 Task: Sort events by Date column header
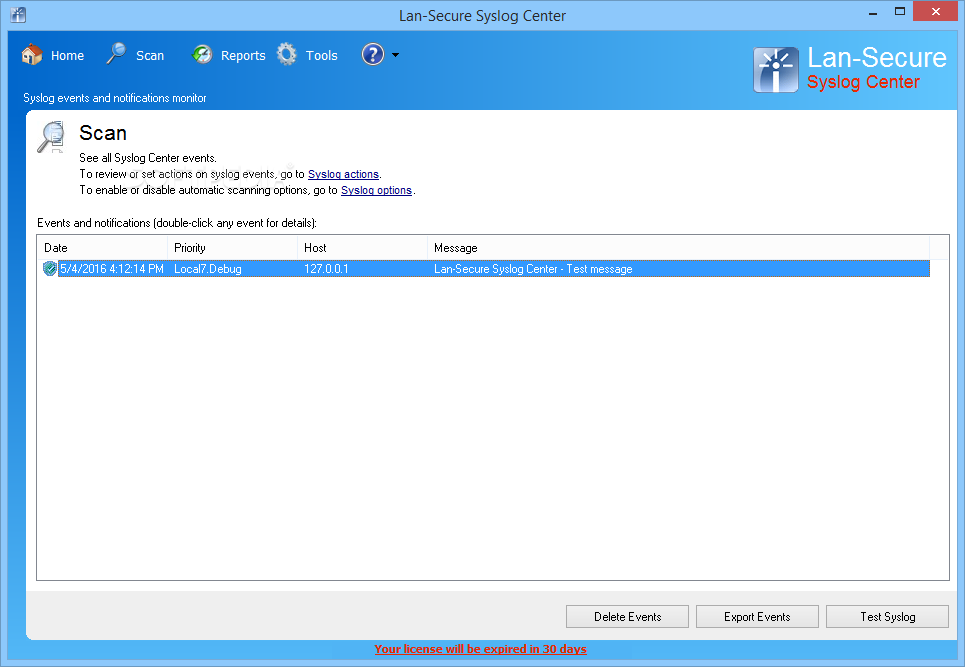(102, 247)
